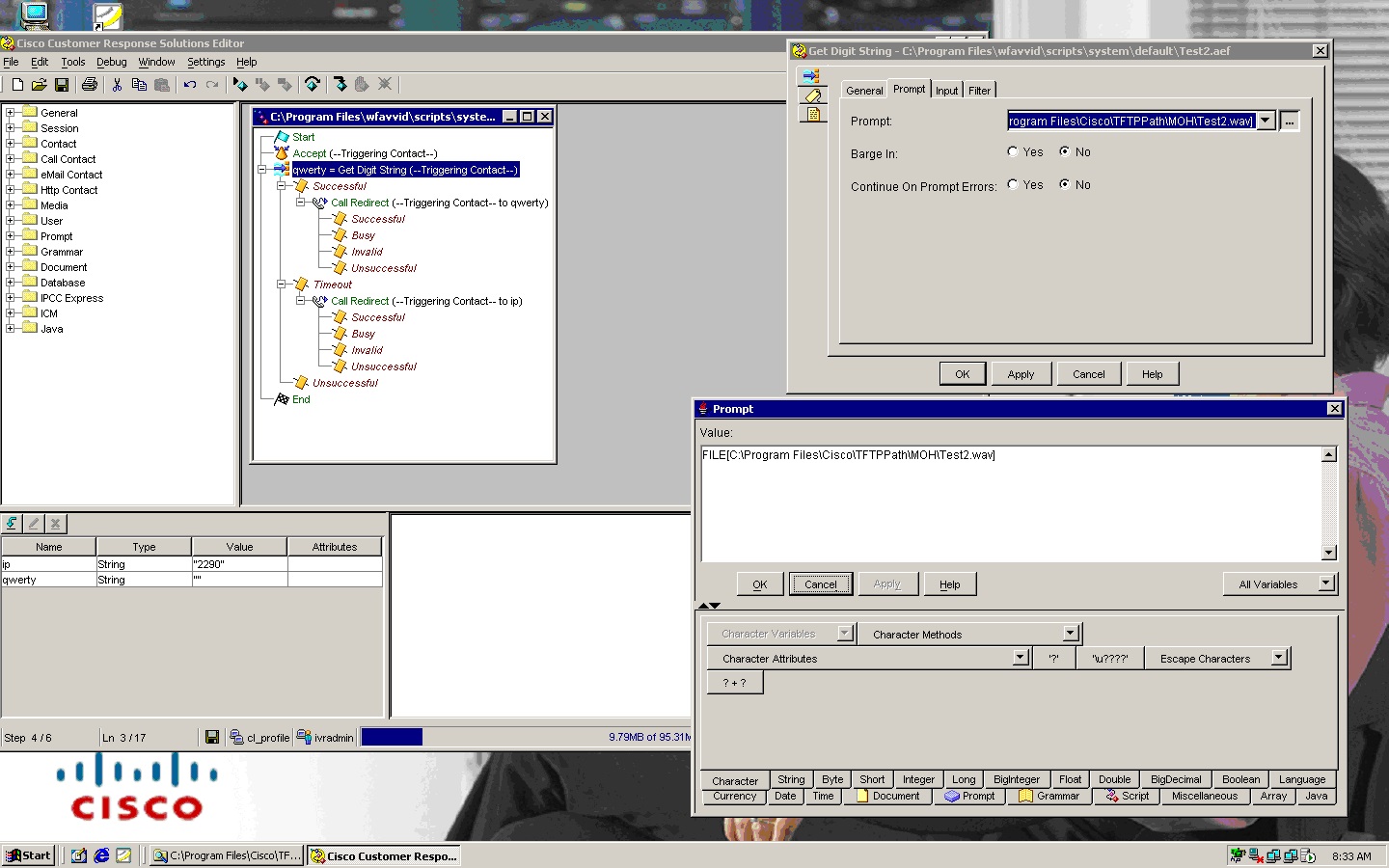Image resolution: width=1389 pixels, height=868 pixels.
Task: Click the New script toolbar icon
Action: (17, 85)
